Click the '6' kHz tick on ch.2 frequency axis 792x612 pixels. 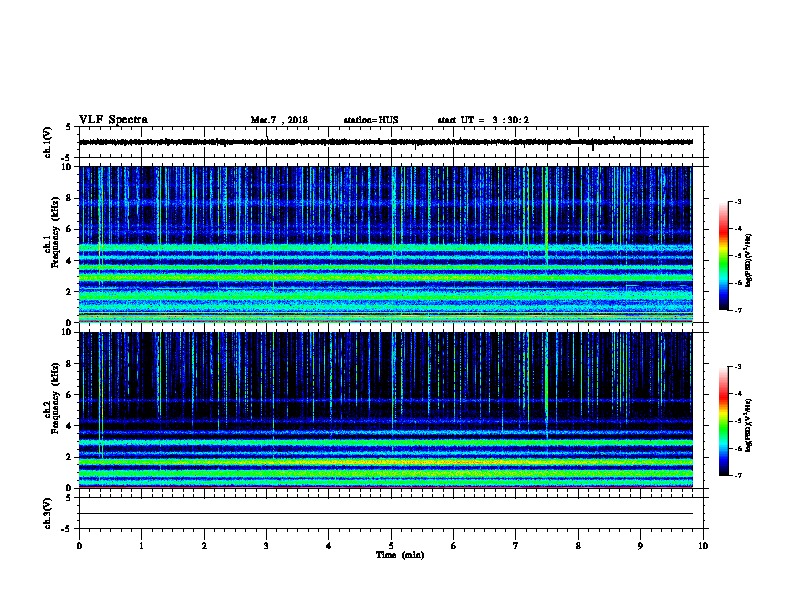click(69, 394)
